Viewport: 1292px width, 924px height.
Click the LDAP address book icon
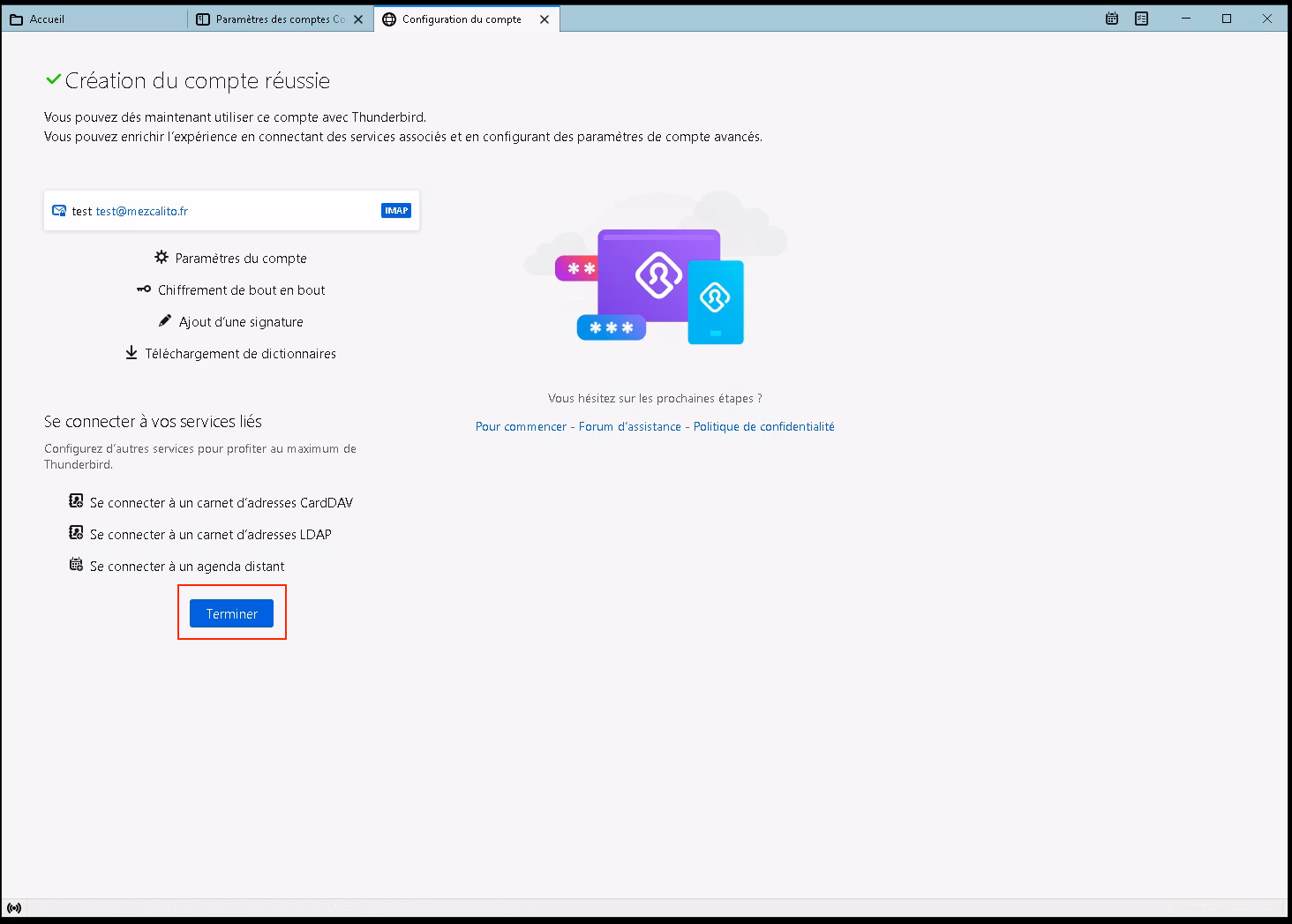[x=77, y=533]
